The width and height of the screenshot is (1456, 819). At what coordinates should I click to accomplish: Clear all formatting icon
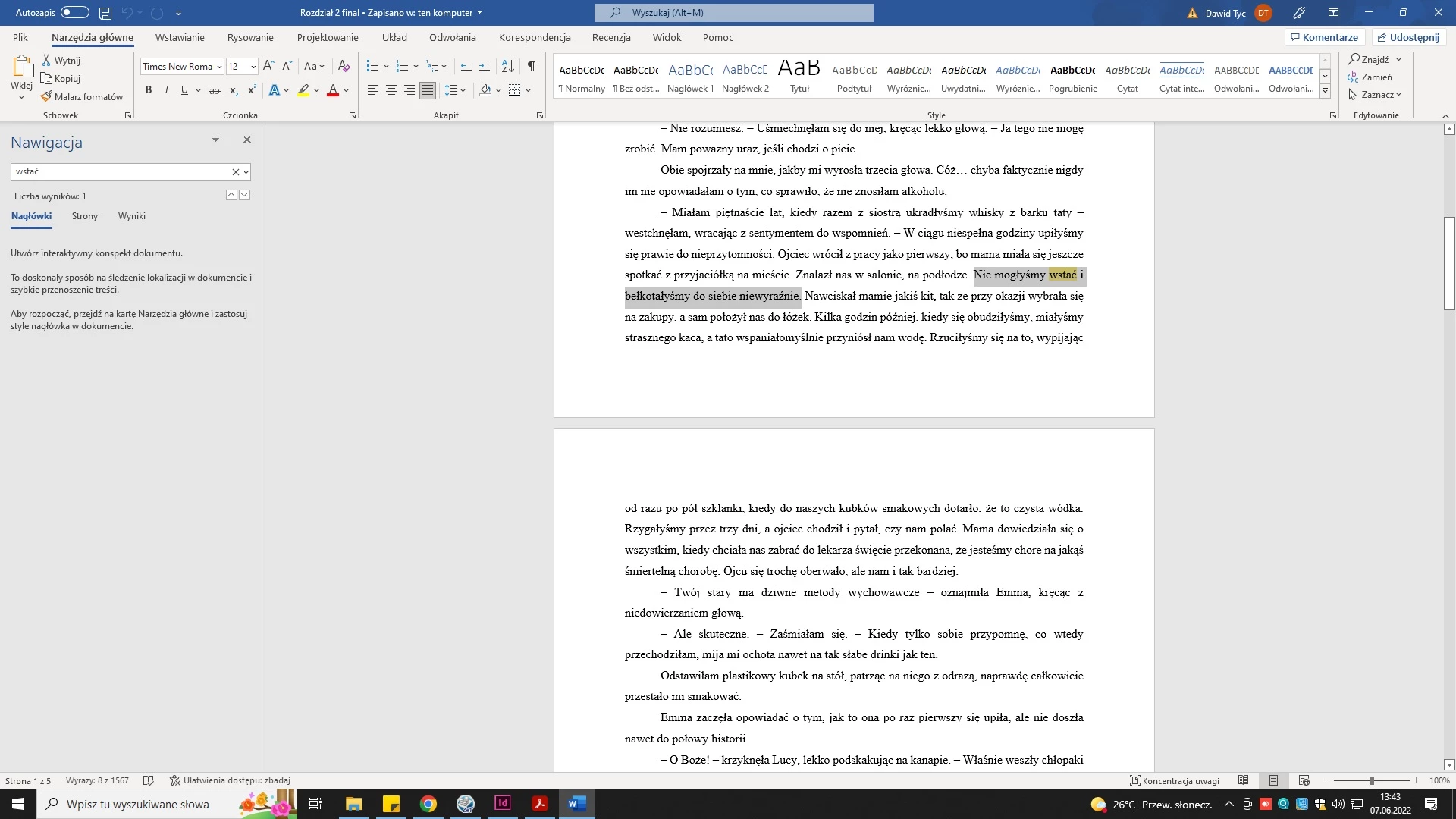(344, 66)
